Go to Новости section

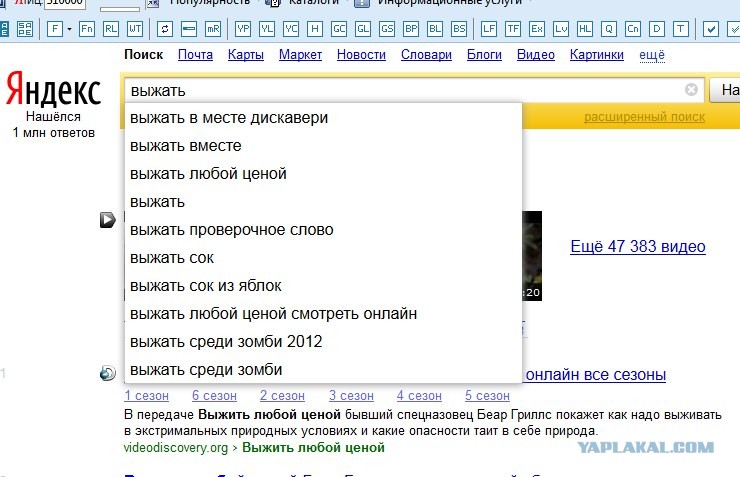361,55
